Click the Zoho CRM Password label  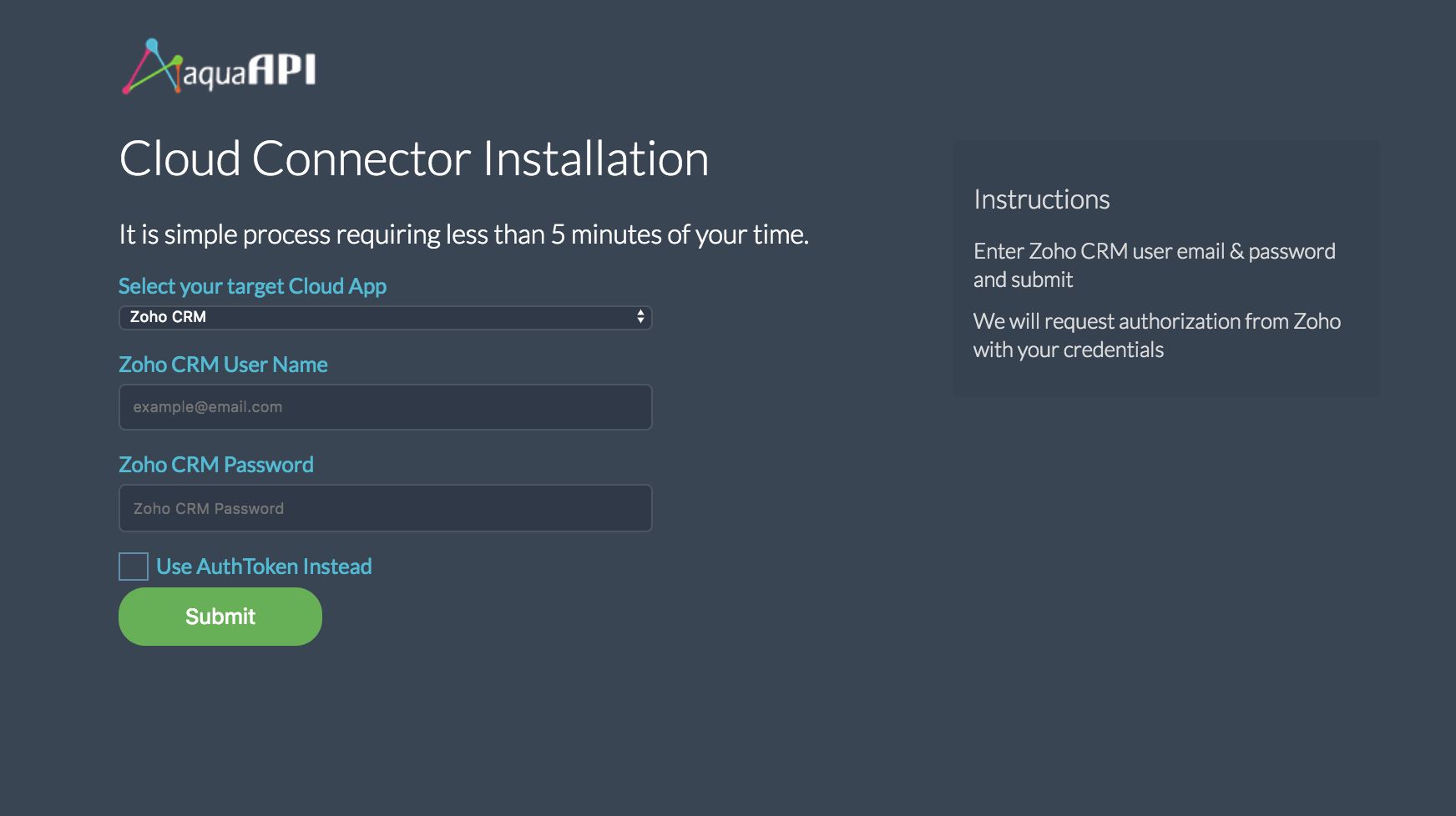click(x=216, y=465)
